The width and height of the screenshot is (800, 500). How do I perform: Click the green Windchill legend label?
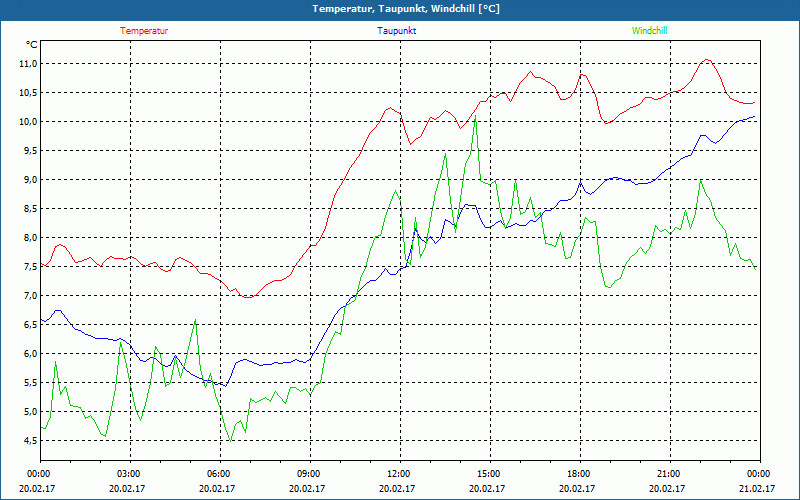649,31
